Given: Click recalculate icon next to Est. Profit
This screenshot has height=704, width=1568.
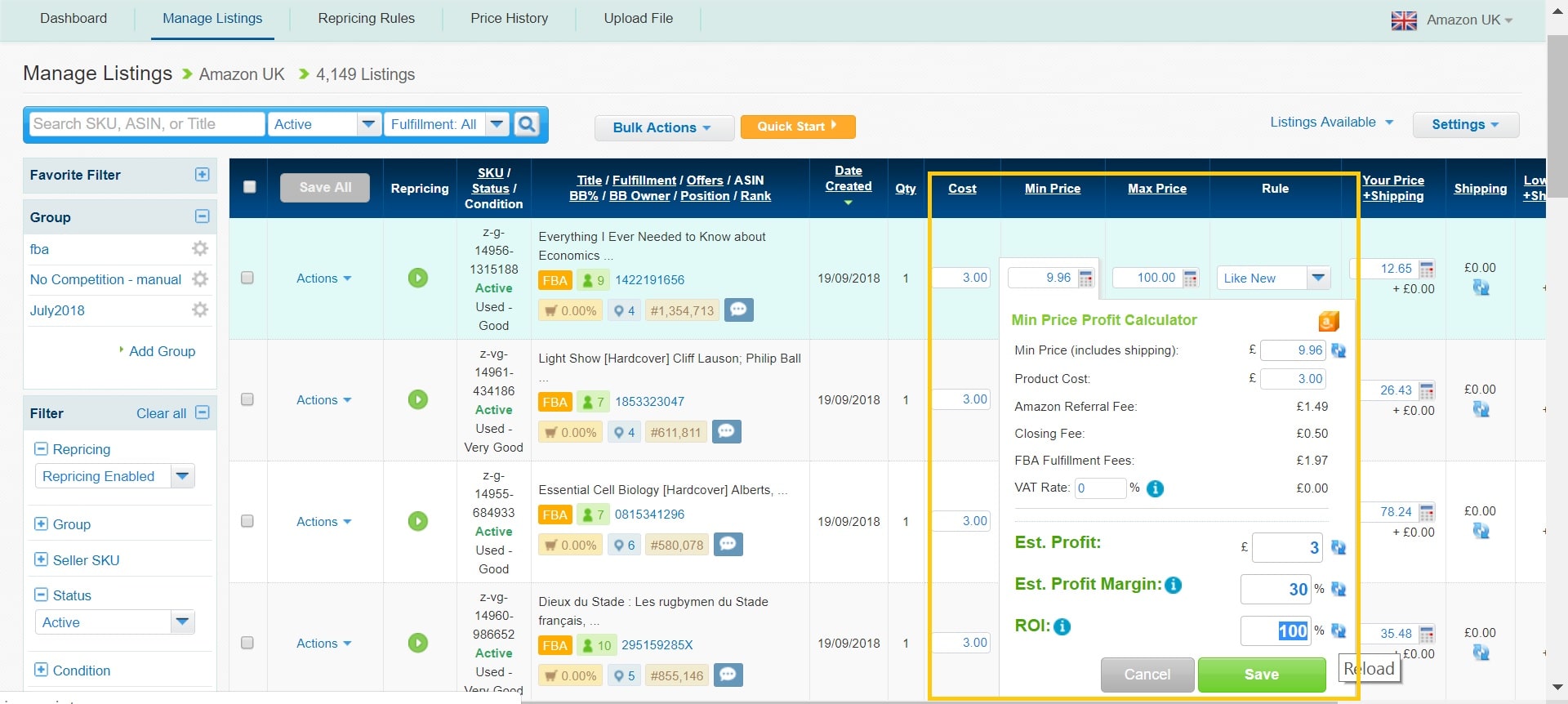Looking at the screenshot, I should pyautogui.click(x=1339, y=547).
